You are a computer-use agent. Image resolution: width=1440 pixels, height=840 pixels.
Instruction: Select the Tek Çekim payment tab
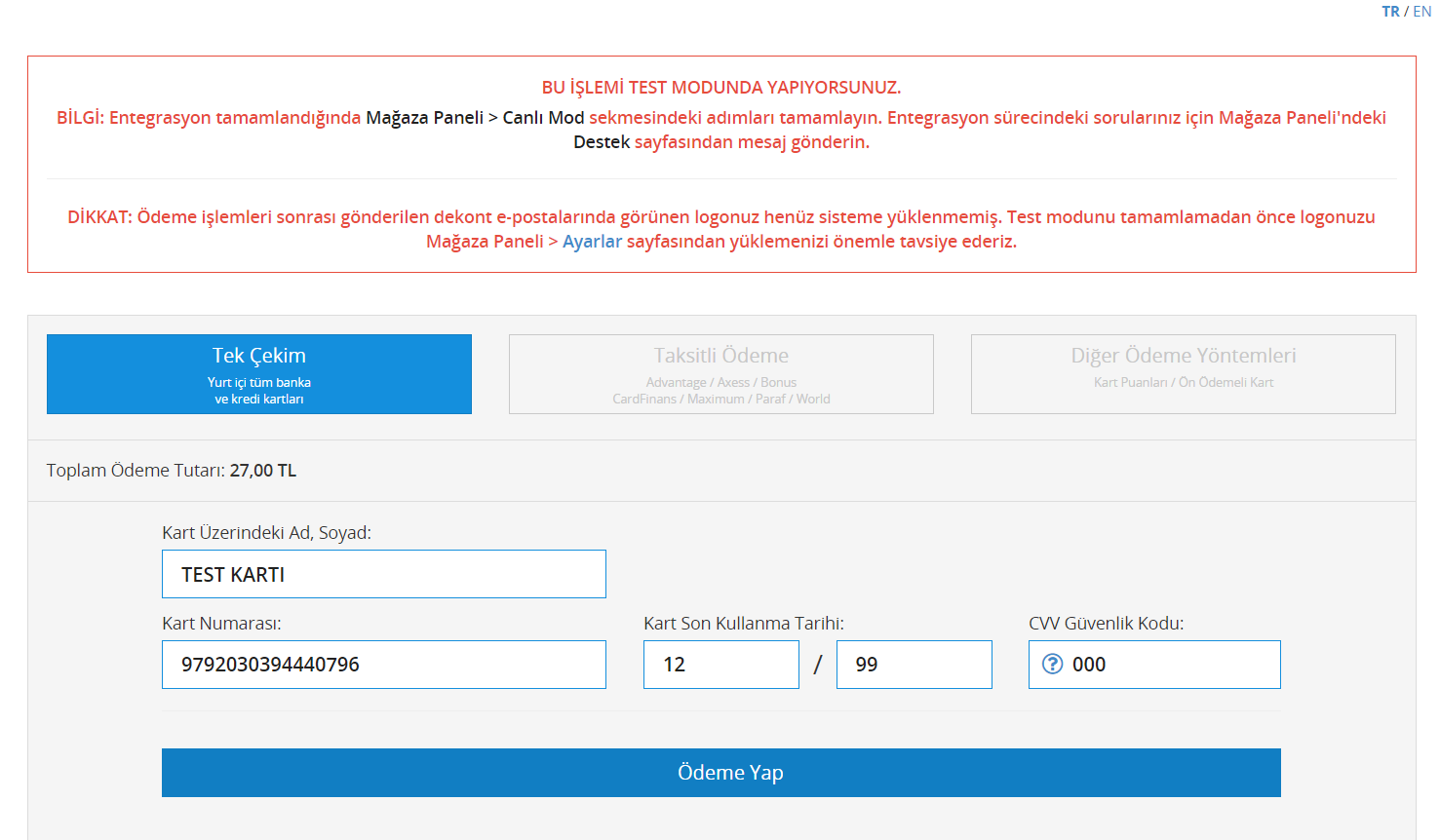click(259, 374)
